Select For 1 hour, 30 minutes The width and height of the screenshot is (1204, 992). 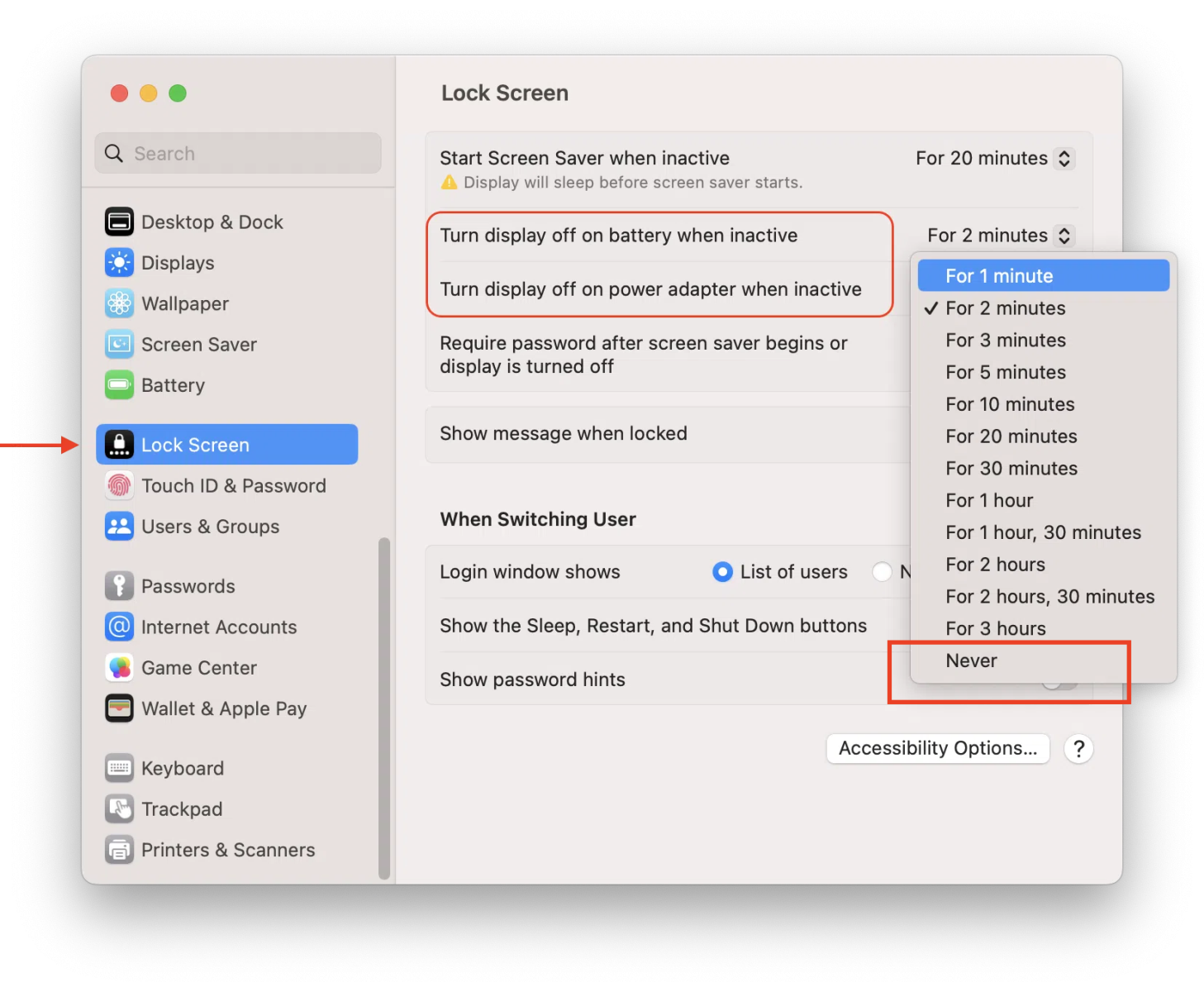(1043, 532)
